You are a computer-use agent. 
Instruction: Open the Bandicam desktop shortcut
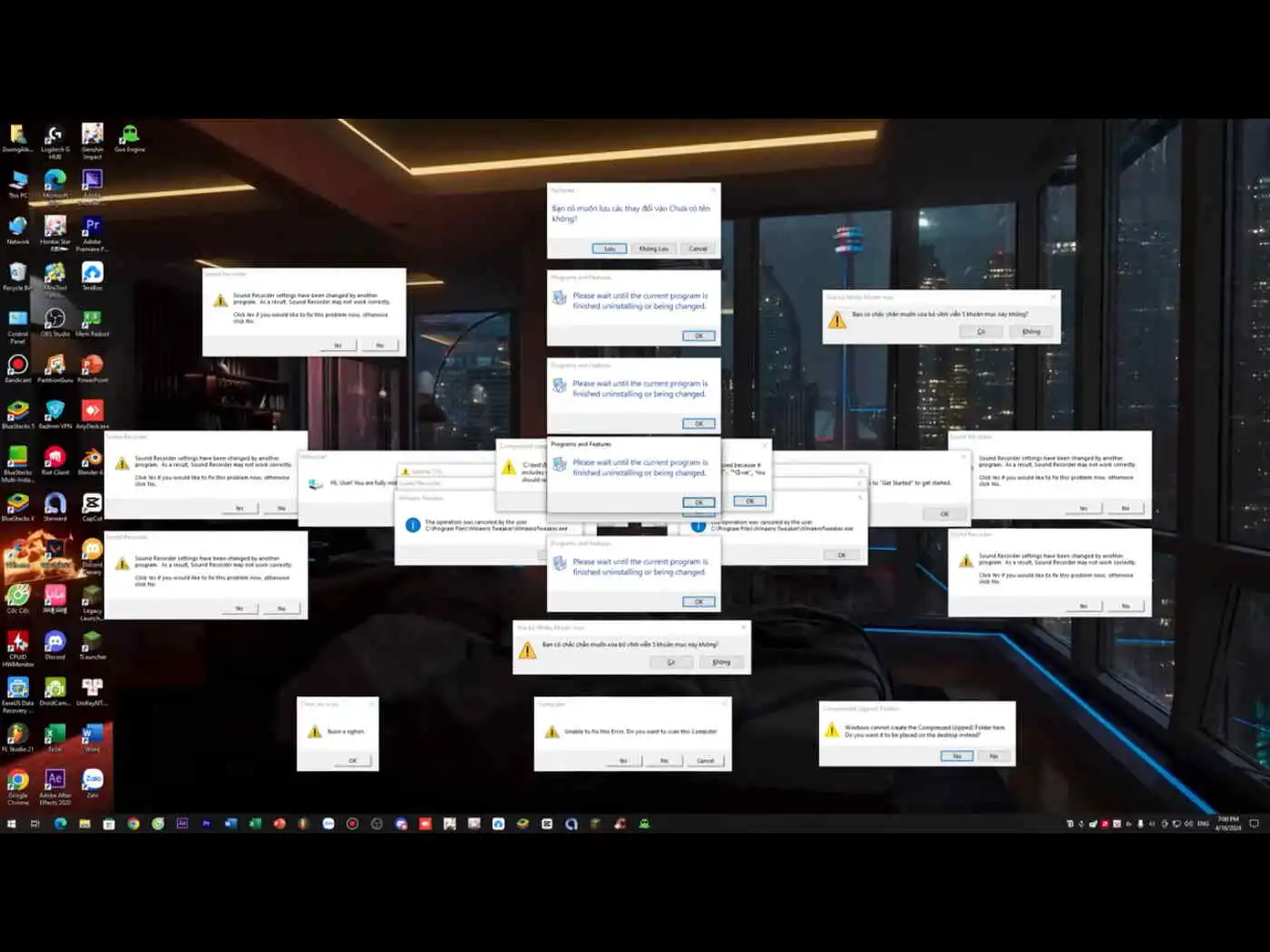pyautogui.click(x=18, y=369)
